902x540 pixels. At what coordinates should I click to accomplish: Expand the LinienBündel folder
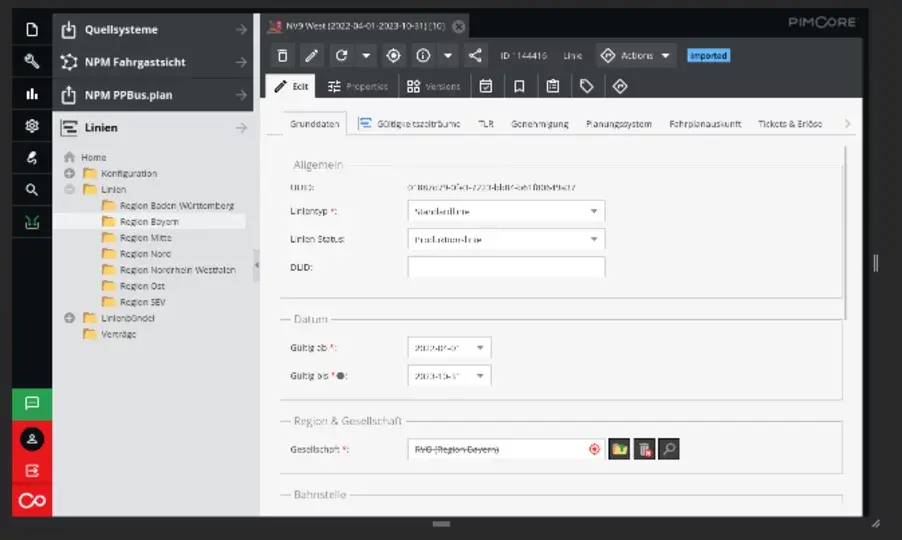(70, 318)
